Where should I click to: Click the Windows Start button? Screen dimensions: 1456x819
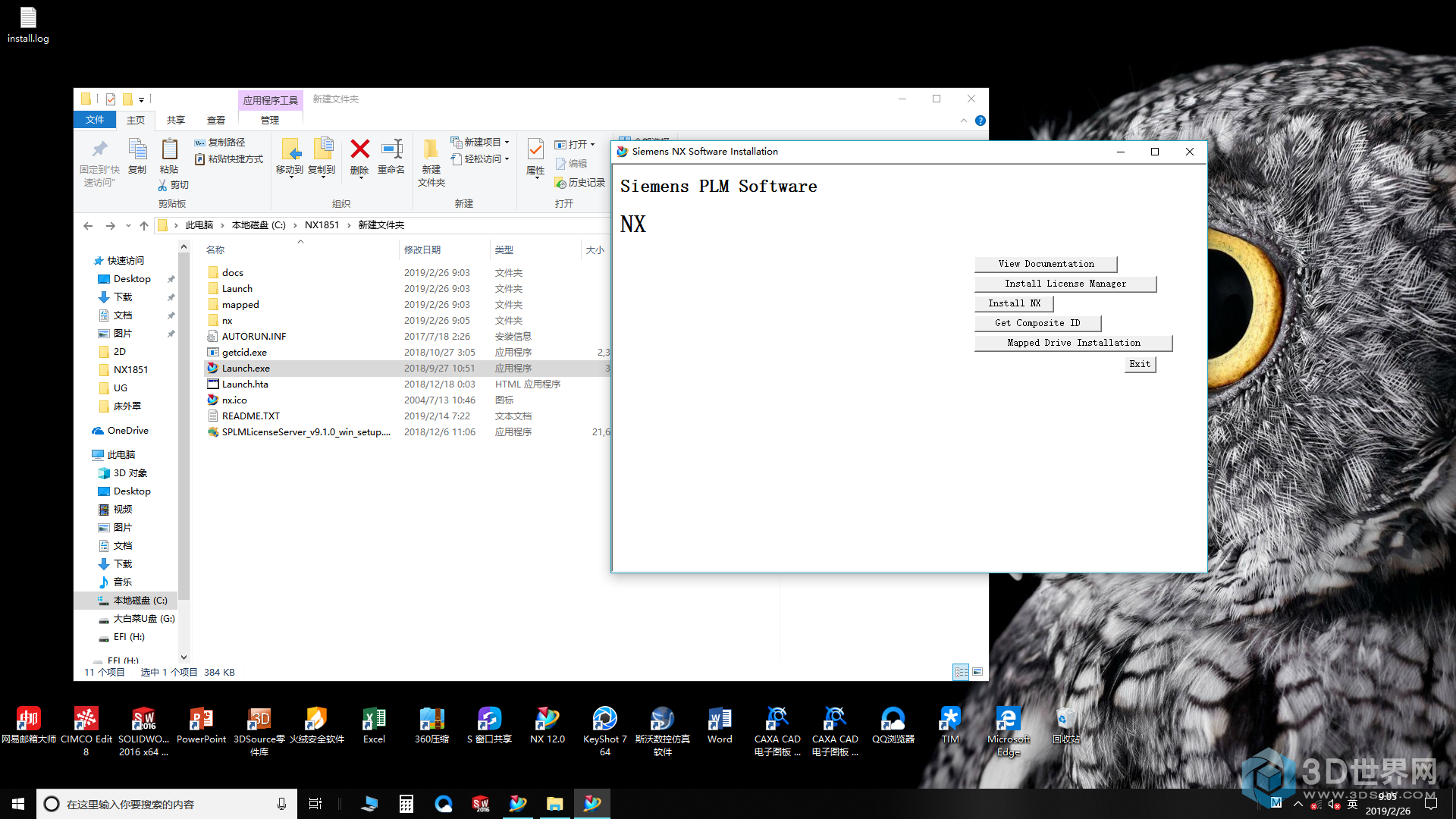click(x=18, y=804)
